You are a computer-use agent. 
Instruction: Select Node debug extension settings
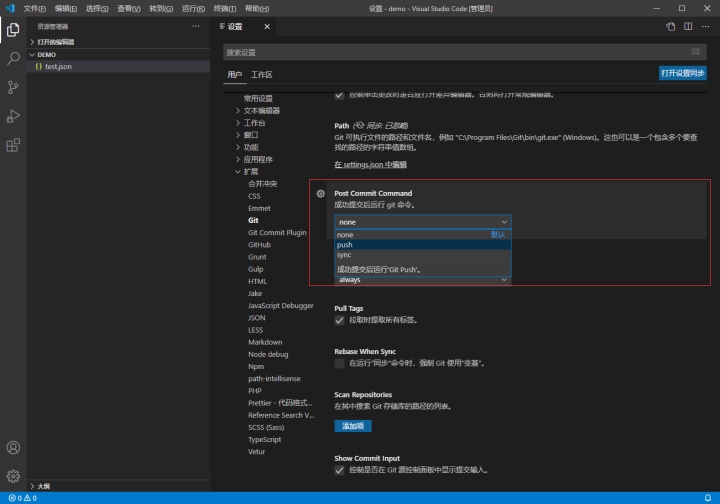coord(268,354)
